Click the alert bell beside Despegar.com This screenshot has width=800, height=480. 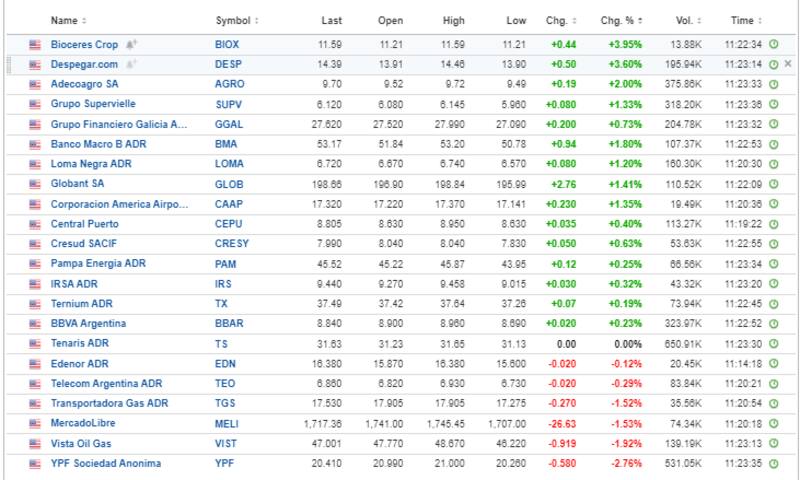click(x=131, y=64)
